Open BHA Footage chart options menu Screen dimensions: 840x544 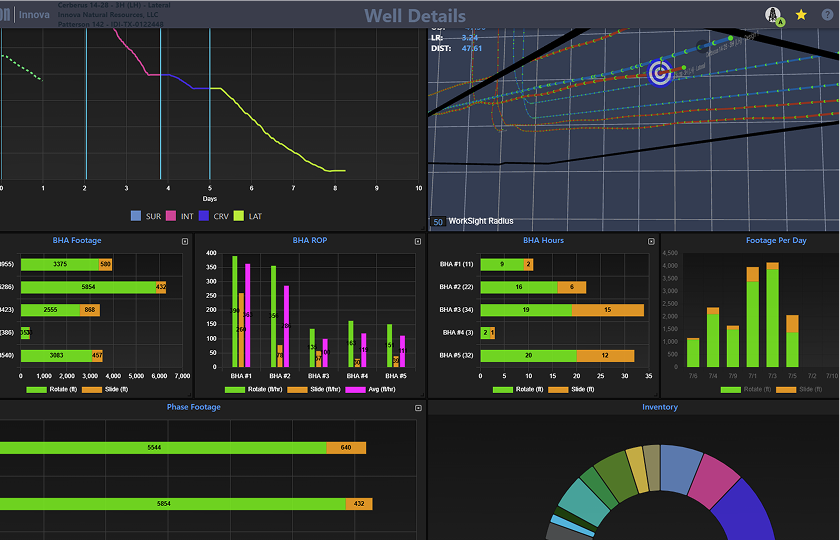pos(184,241)
